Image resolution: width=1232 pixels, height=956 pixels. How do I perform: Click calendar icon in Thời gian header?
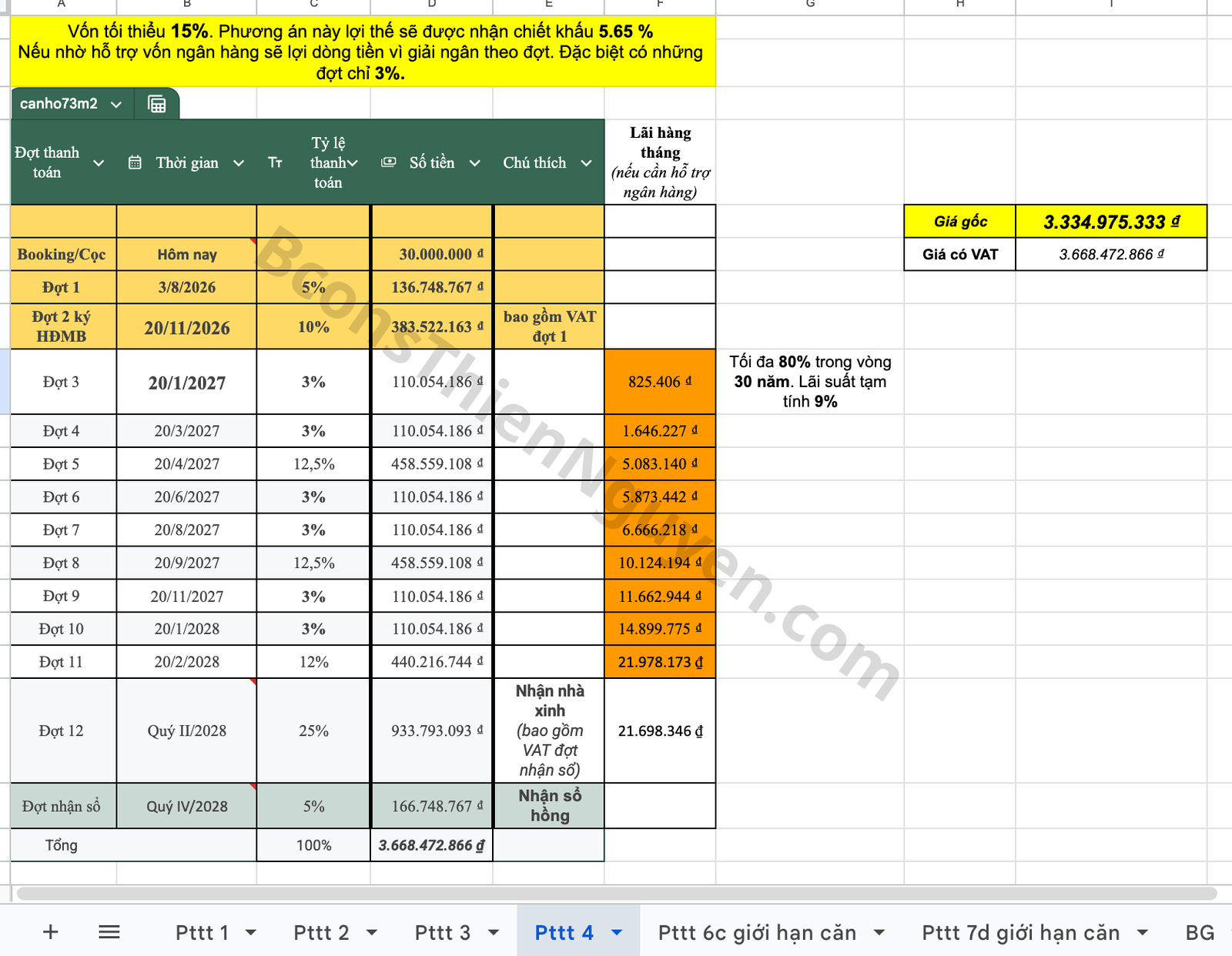[x=135, y=162]
